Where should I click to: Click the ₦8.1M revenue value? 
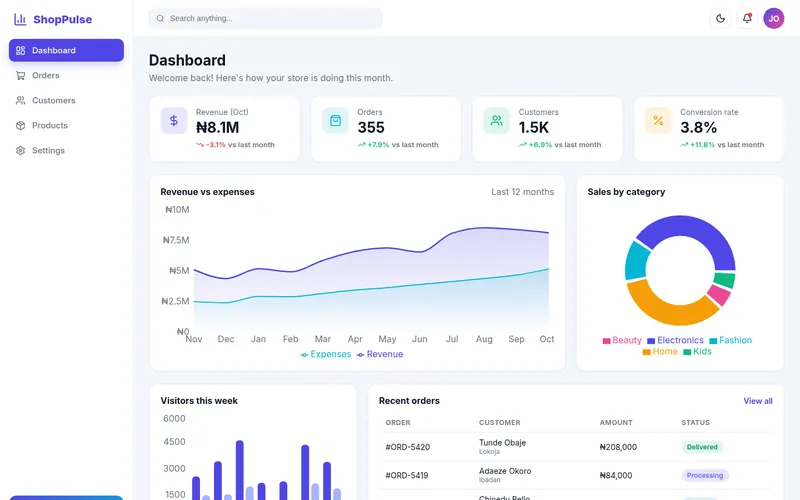pos(217,128)
